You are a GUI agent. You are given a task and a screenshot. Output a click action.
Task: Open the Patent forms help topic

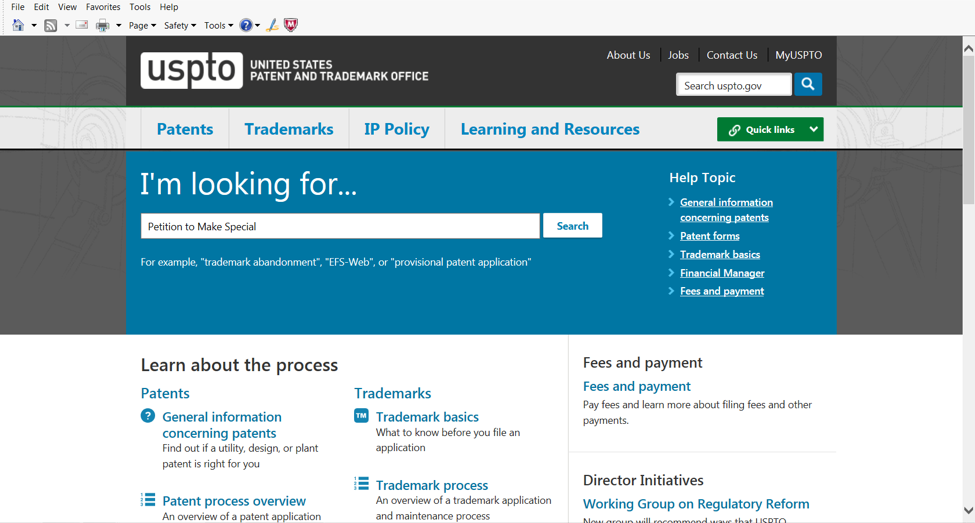click(709, 236)
